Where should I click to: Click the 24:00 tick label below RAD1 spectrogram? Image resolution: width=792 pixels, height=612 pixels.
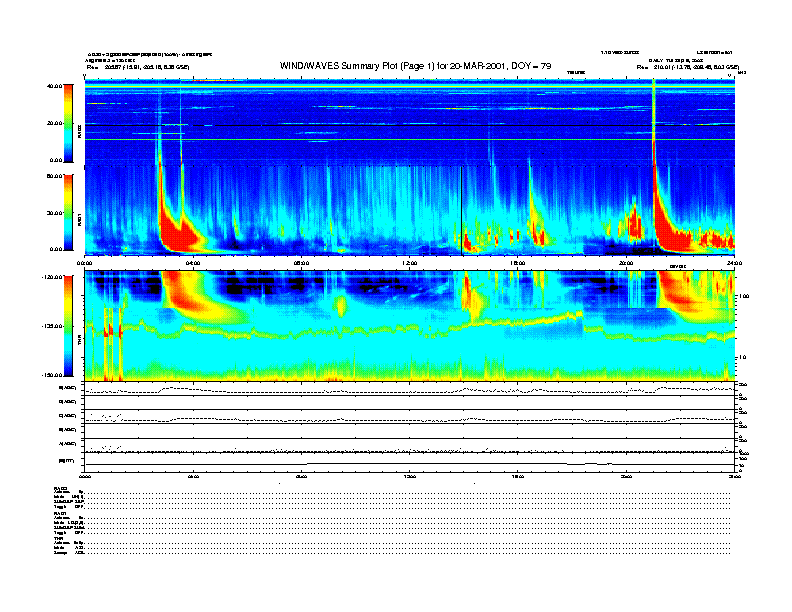734,263
